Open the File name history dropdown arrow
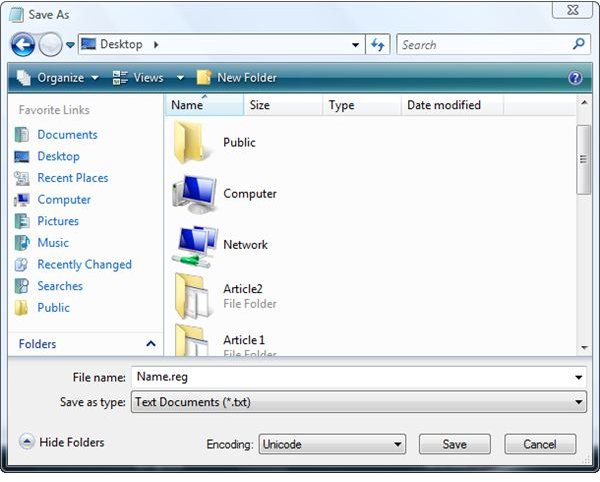Image resolution: width=600 pixels, height=482 pixels. pyautogui.click(x=578, y=378)
